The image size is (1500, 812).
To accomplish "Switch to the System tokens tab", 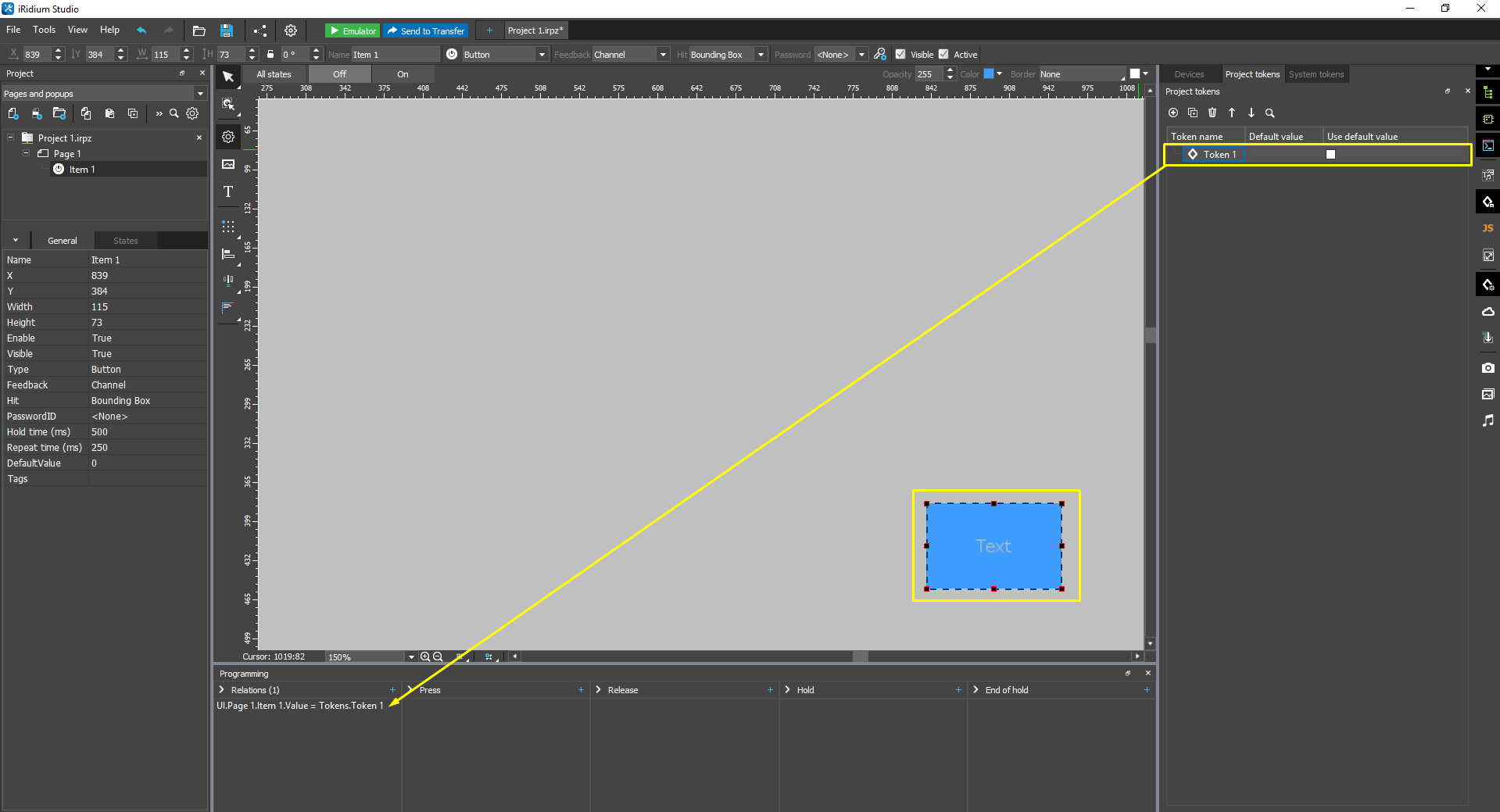I will tap(1316, 74).
